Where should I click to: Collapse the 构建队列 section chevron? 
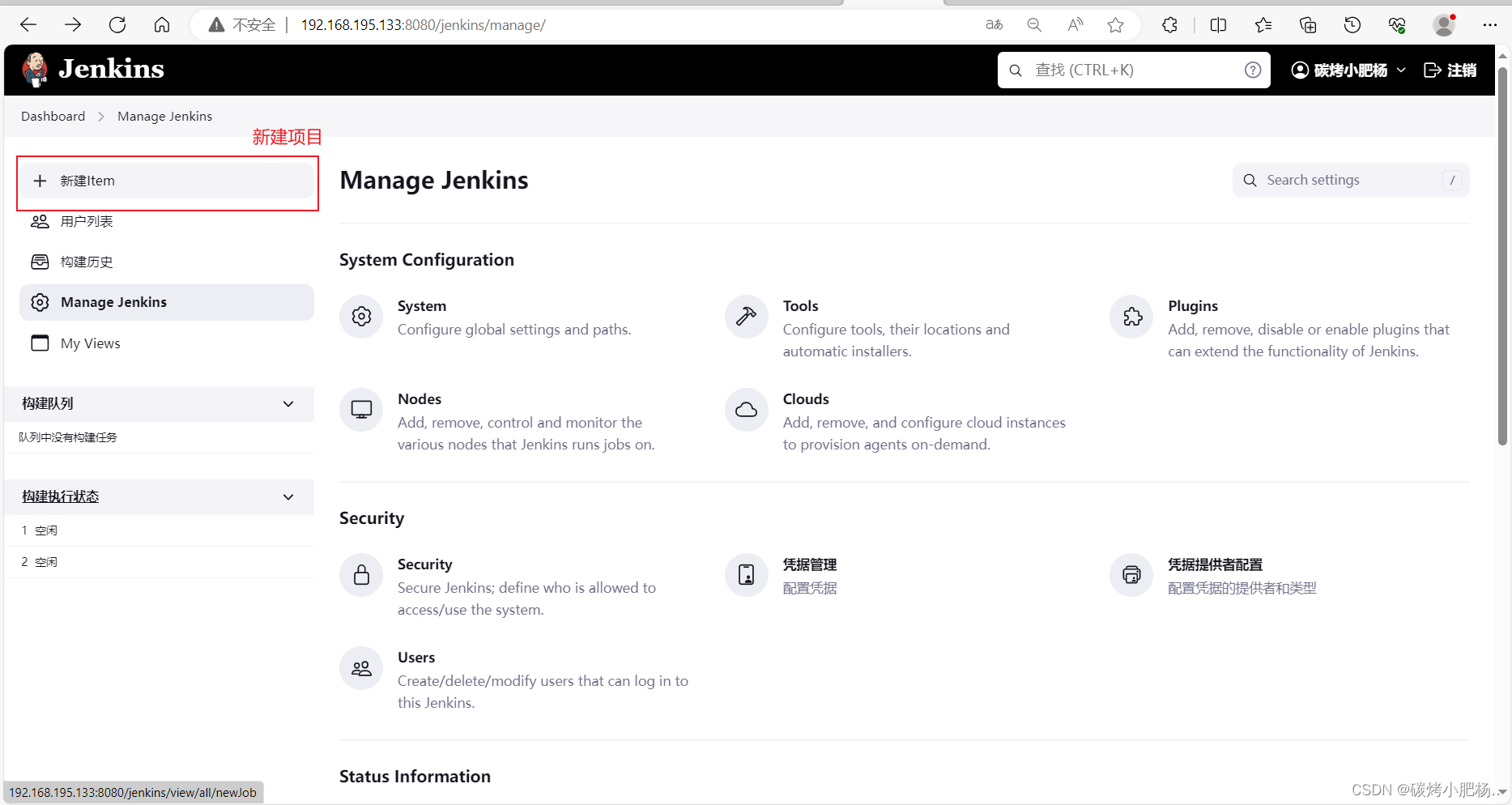coord(288,404)
